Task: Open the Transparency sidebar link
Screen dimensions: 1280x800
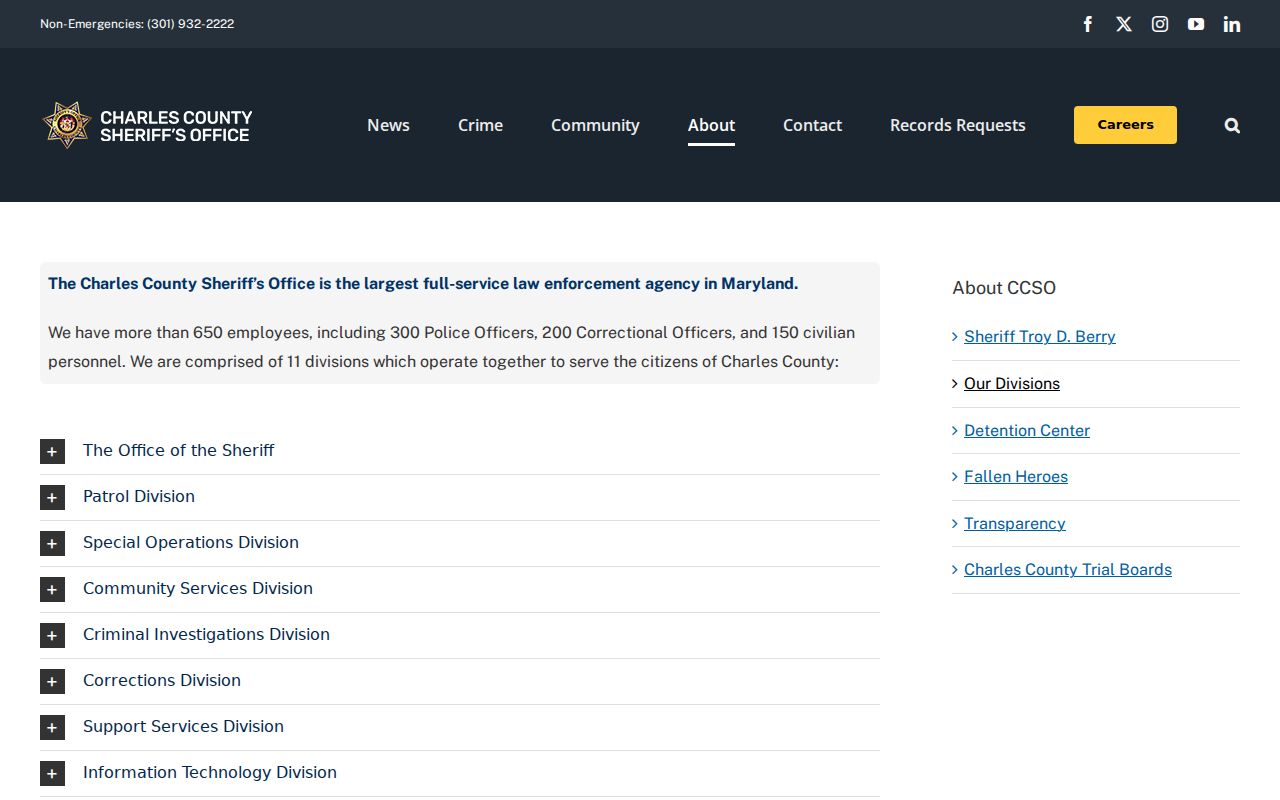Action: coord(1015,524)
